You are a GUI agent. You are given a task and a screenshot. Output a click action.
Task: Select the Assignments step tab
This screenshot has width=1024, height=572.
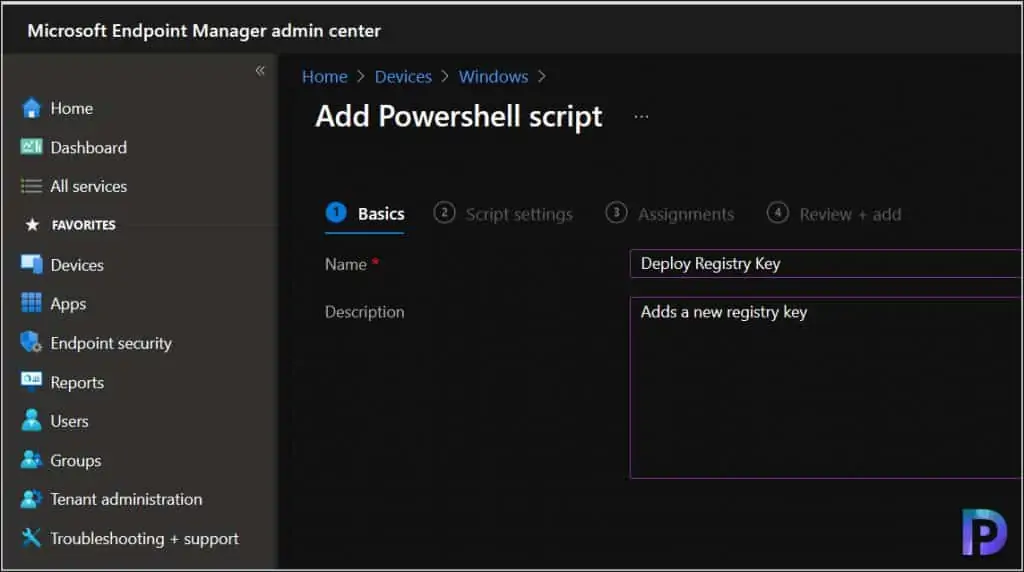coord(669,214)
